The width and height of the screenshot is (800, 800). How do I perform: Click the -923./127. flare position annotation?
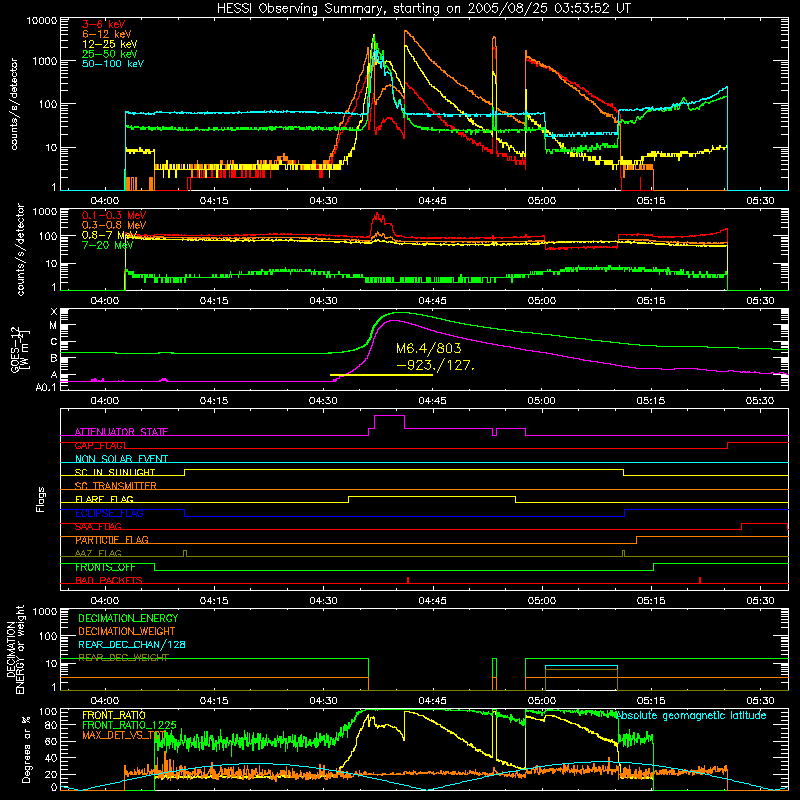435,365
